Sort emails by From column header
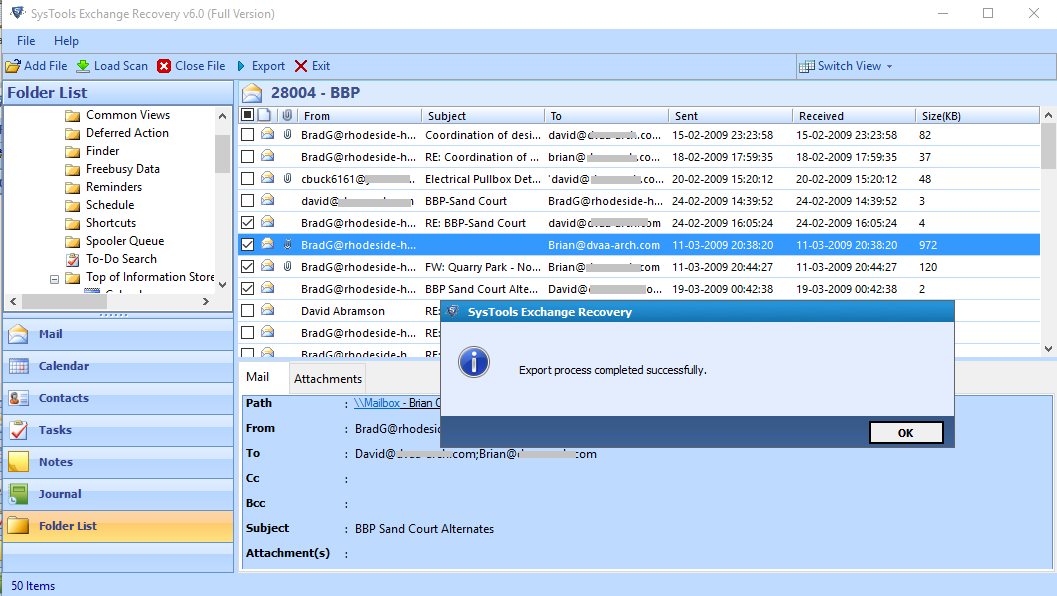 [x=359, y=116]
